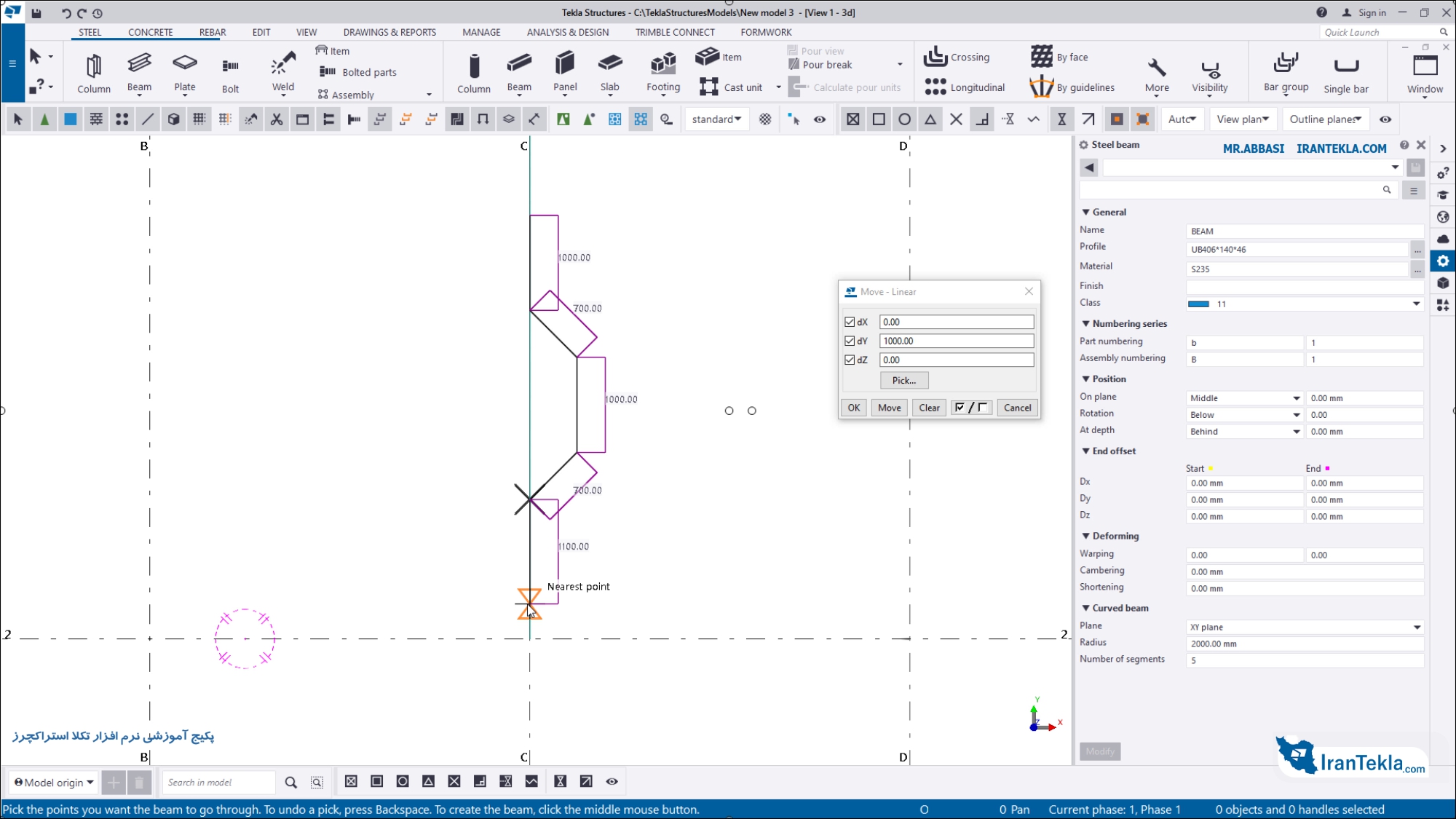Toggle the dX checkbox

850,322
